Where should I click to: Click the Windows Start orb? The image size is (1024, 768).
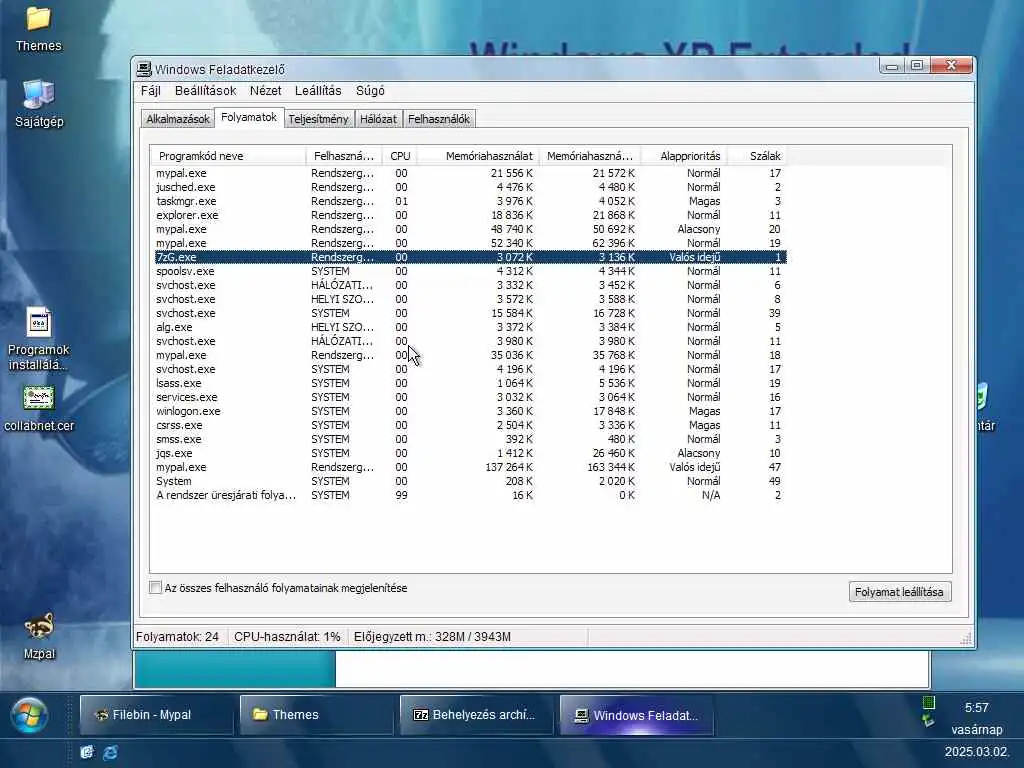pos(29,714)
